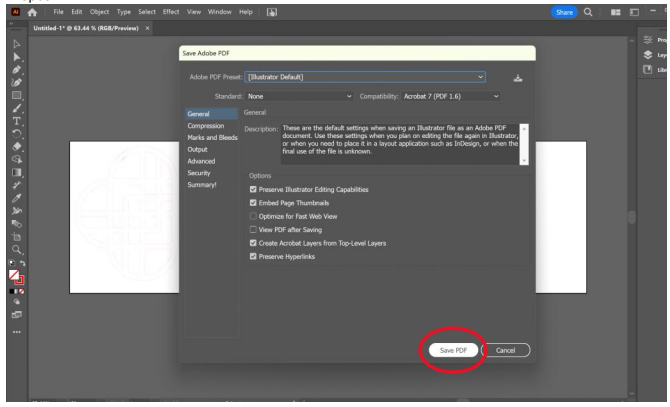Uncheck Preserve Illustrator Editing Capabilities
670x407 pixels.
[252, 189]
